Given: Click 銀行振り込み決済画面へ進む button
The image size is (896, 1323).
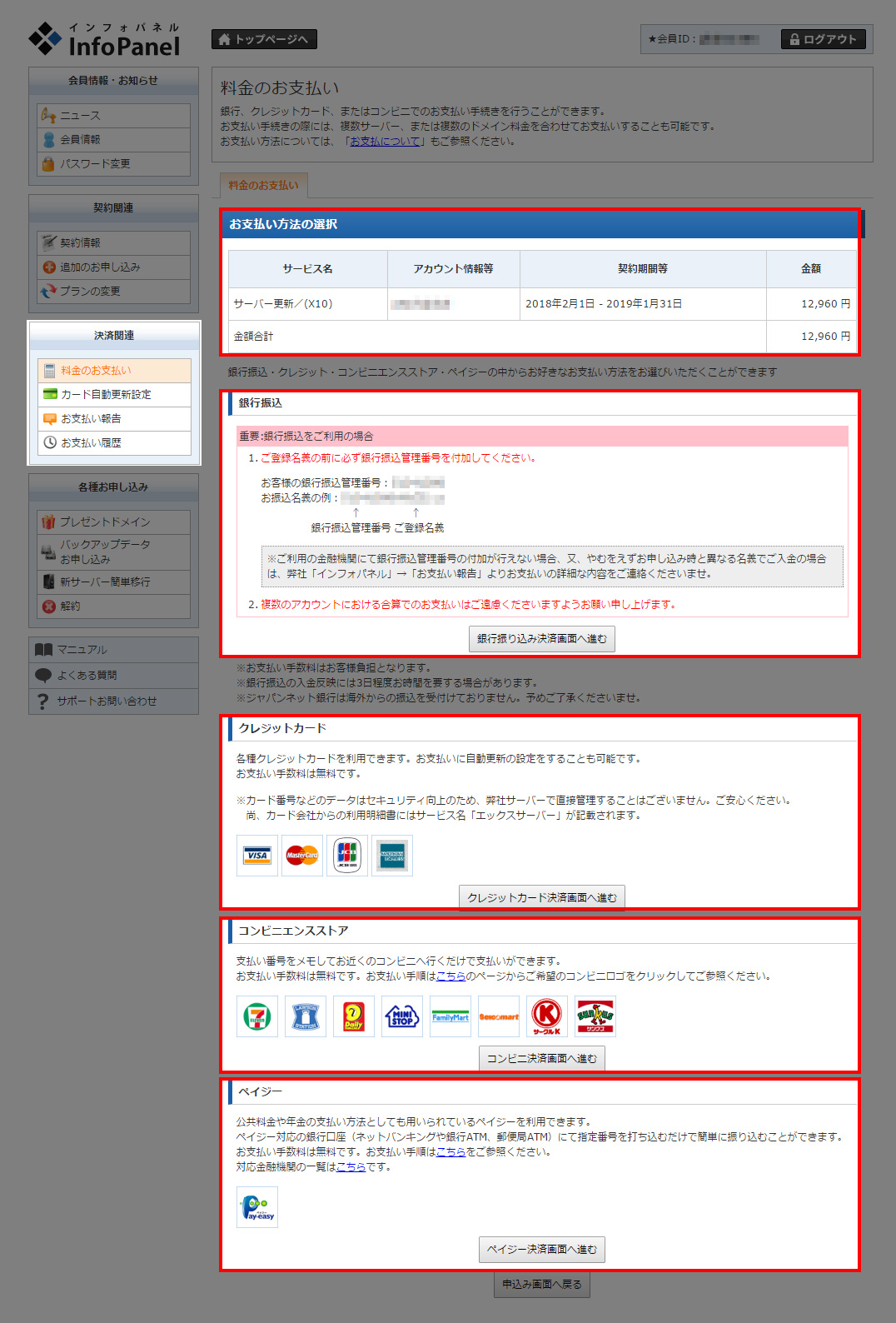Looking at the screenshot, I should (x=542, y=638).
